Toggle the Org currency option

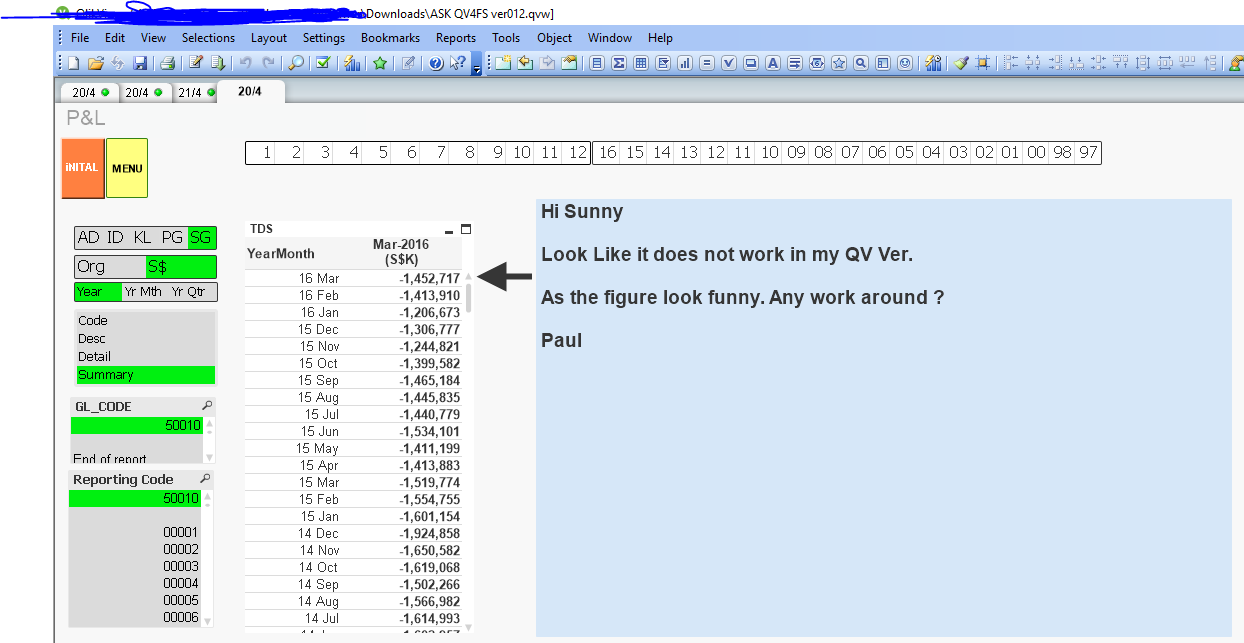tap(110, 267)
